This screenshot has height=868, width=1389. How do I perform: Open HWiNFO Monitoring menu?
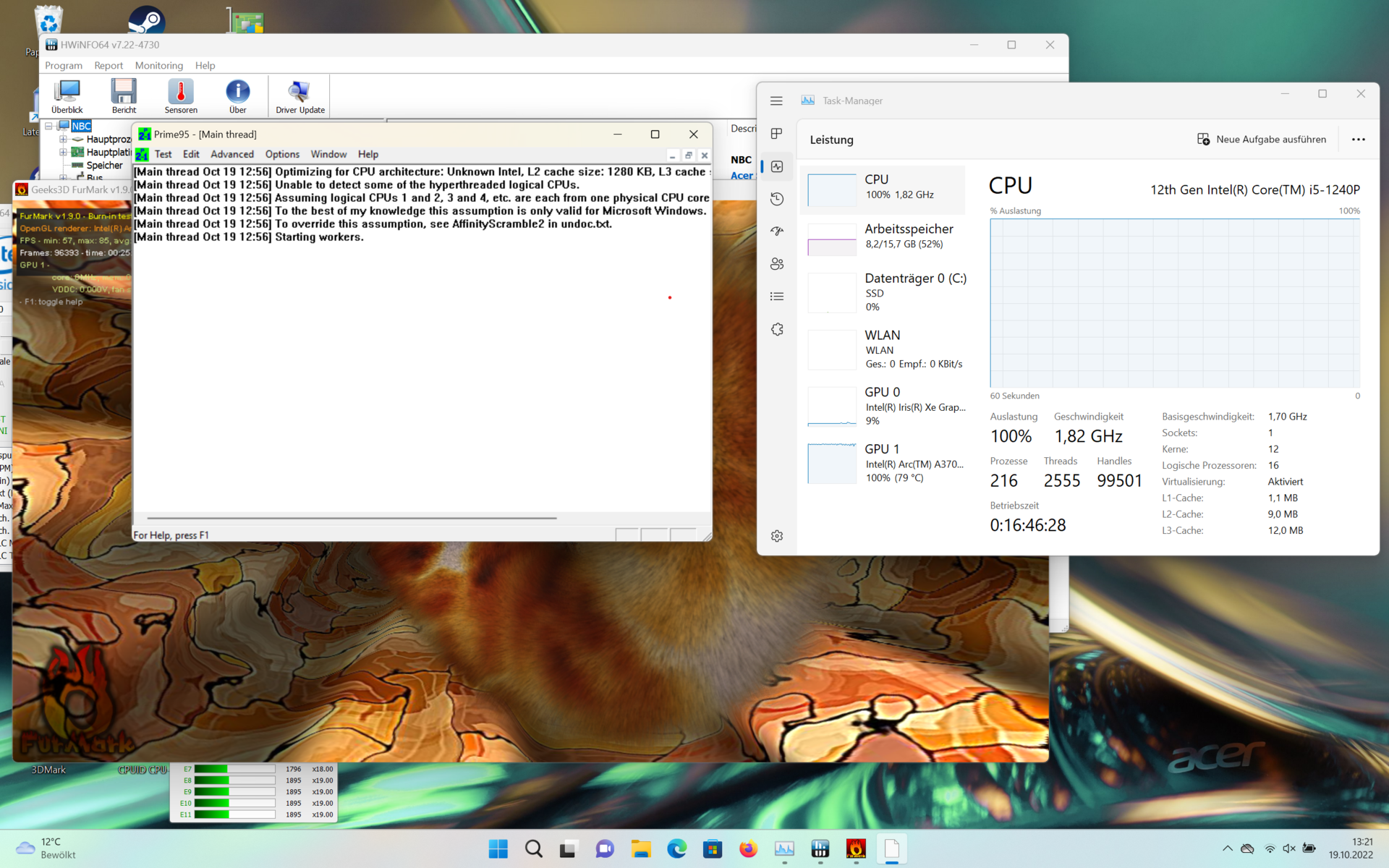(x=158, y=65)
